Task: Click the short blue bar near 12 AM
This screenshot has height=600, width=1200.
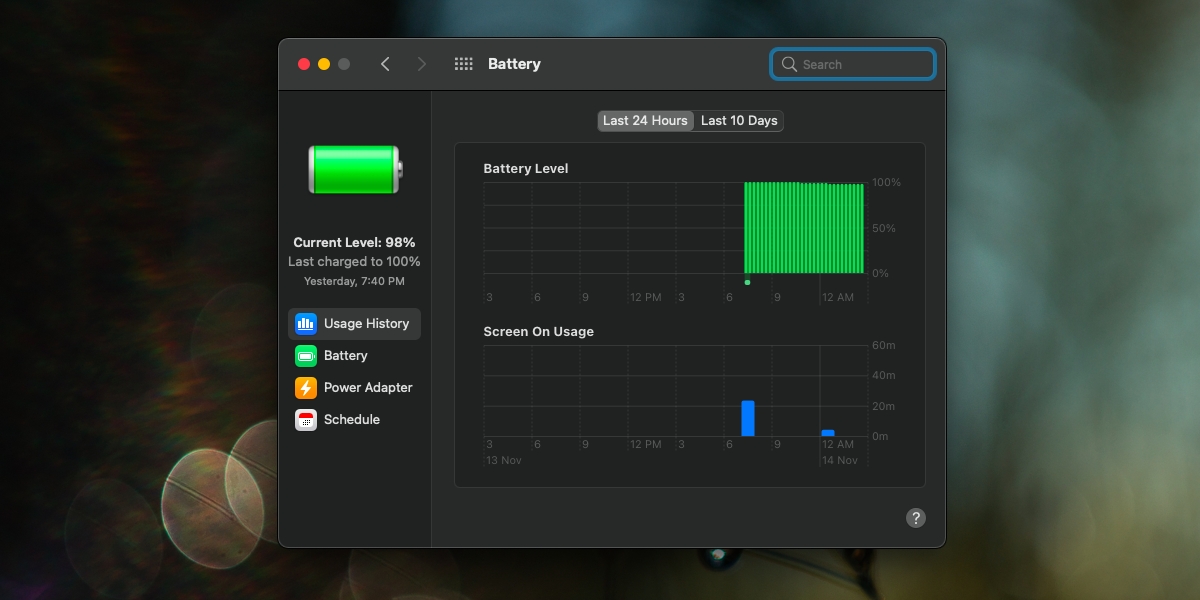Action: [828, 433]
